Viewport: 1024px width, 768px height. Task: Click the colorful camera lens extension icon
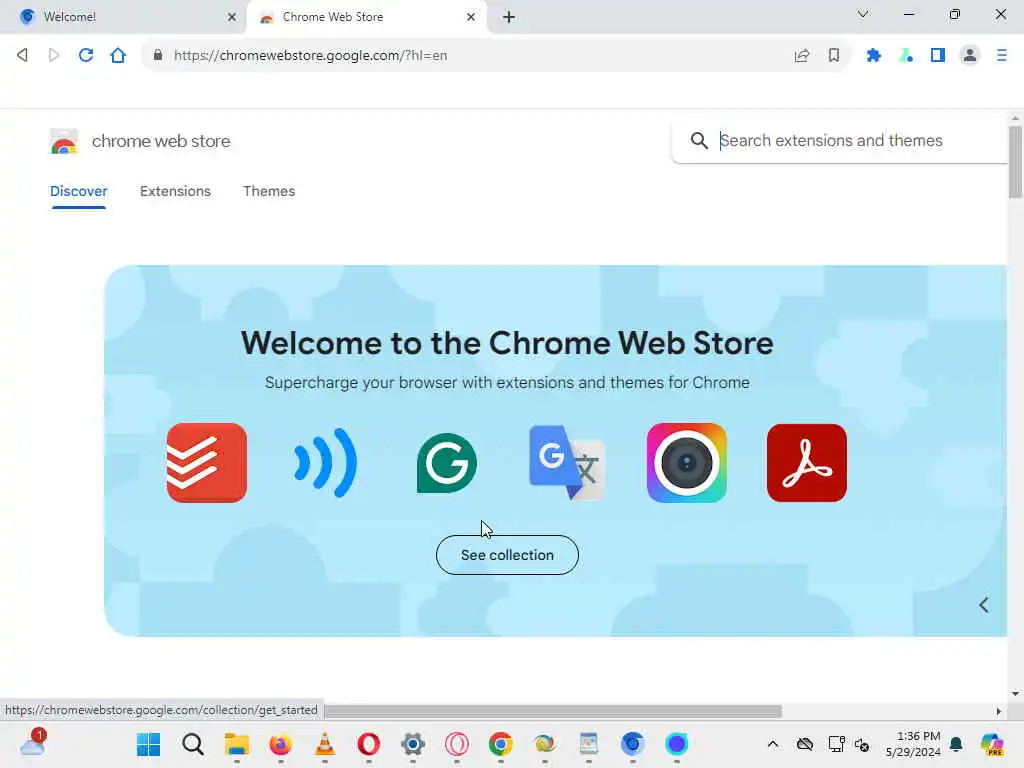point(687,463)
